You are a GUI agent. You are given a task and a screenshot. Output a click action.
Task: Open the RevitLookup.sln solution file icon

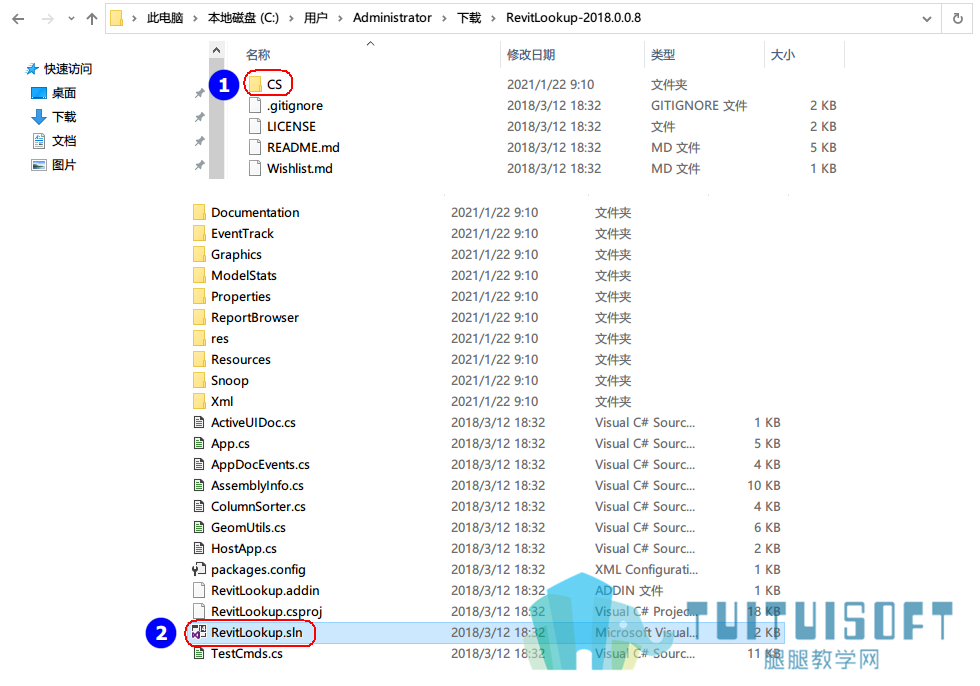tap(199, 632)
